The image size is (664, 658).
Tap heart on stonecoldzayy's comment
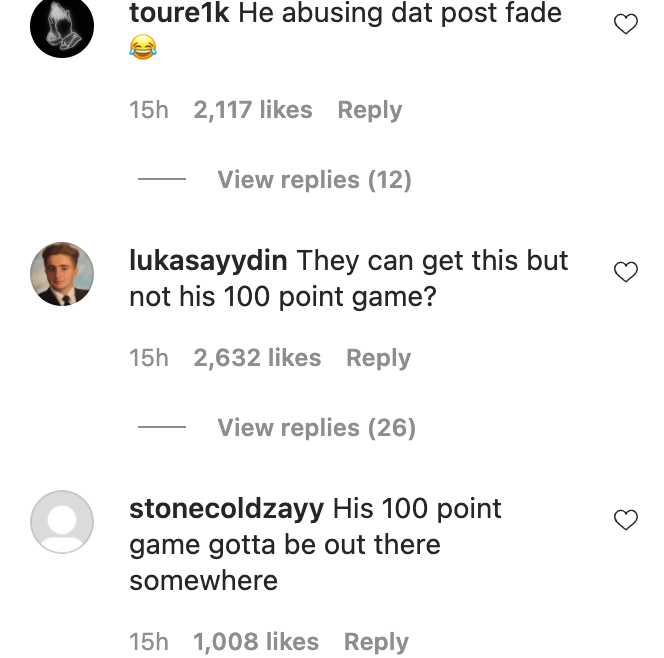(x=626, y=520)
